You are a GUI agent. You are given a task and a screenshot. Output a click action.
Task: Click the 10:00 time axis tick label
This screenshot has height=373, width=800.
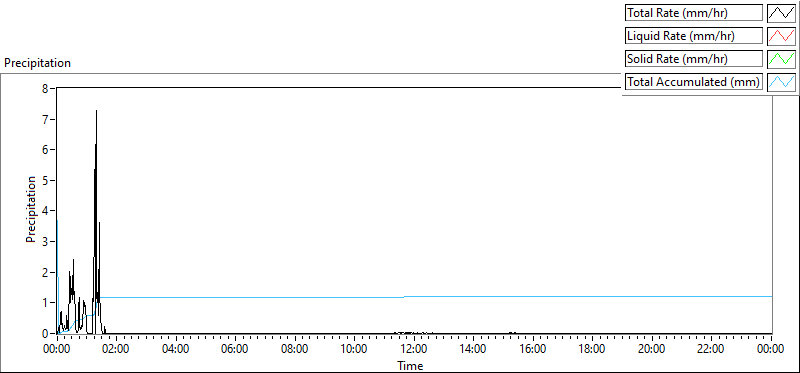pyautogui.click(x=354, y=350)
